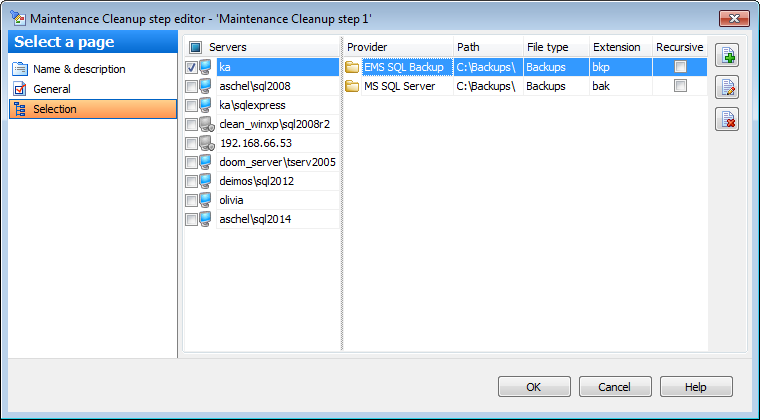760x420 pixels.
Task: Sort by the Provider column header
Action: (x=396, y=47)
